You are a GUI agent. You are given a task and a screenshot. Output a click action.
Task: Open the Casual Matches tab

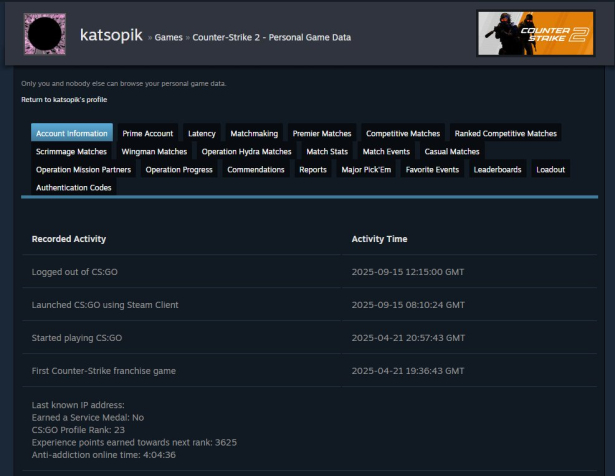tap(452, 152)
